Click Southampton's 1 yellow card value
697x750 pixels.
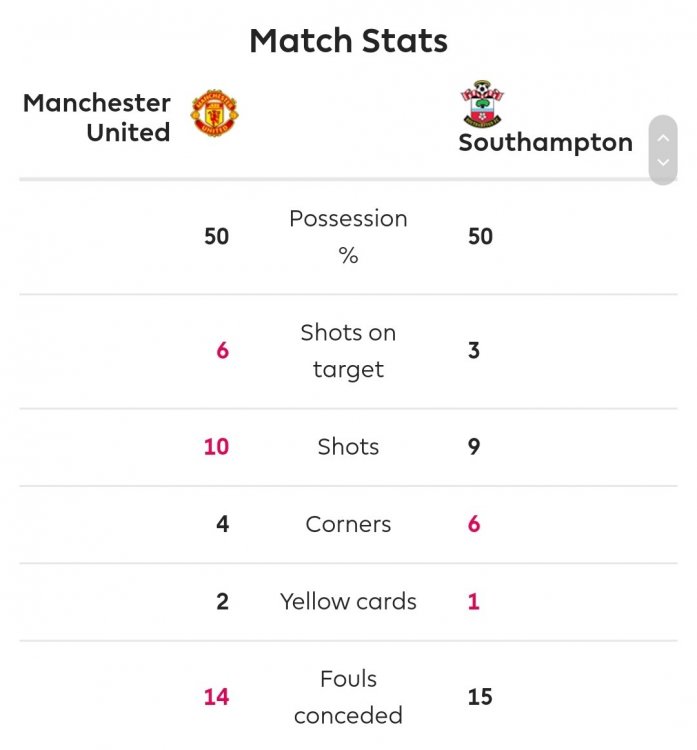point(474,602)
